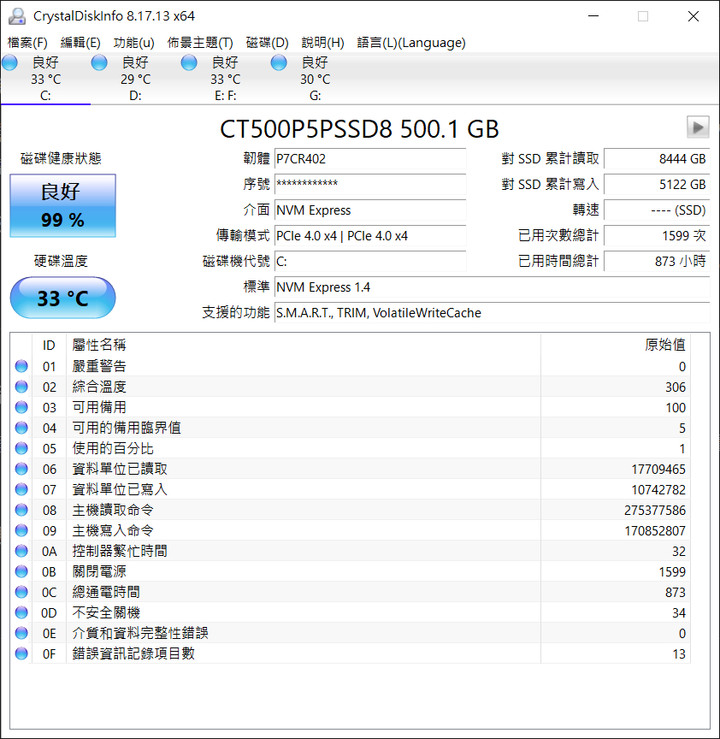Click total host writes value 5122 GB
720x739 pixels.
(657, 184)
